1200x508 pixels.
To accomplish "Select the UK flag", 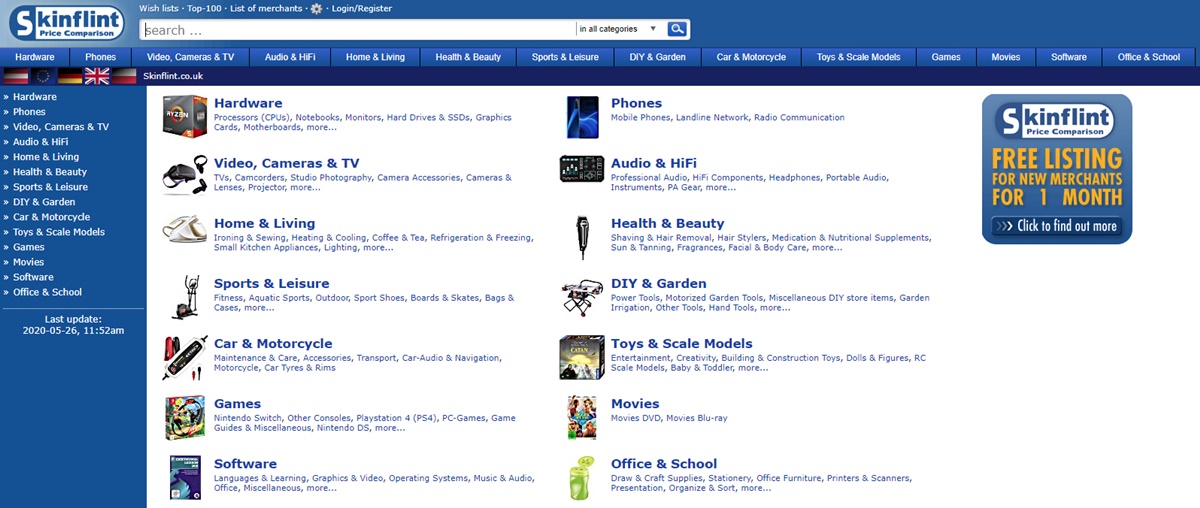I will (x=97, y=76).
